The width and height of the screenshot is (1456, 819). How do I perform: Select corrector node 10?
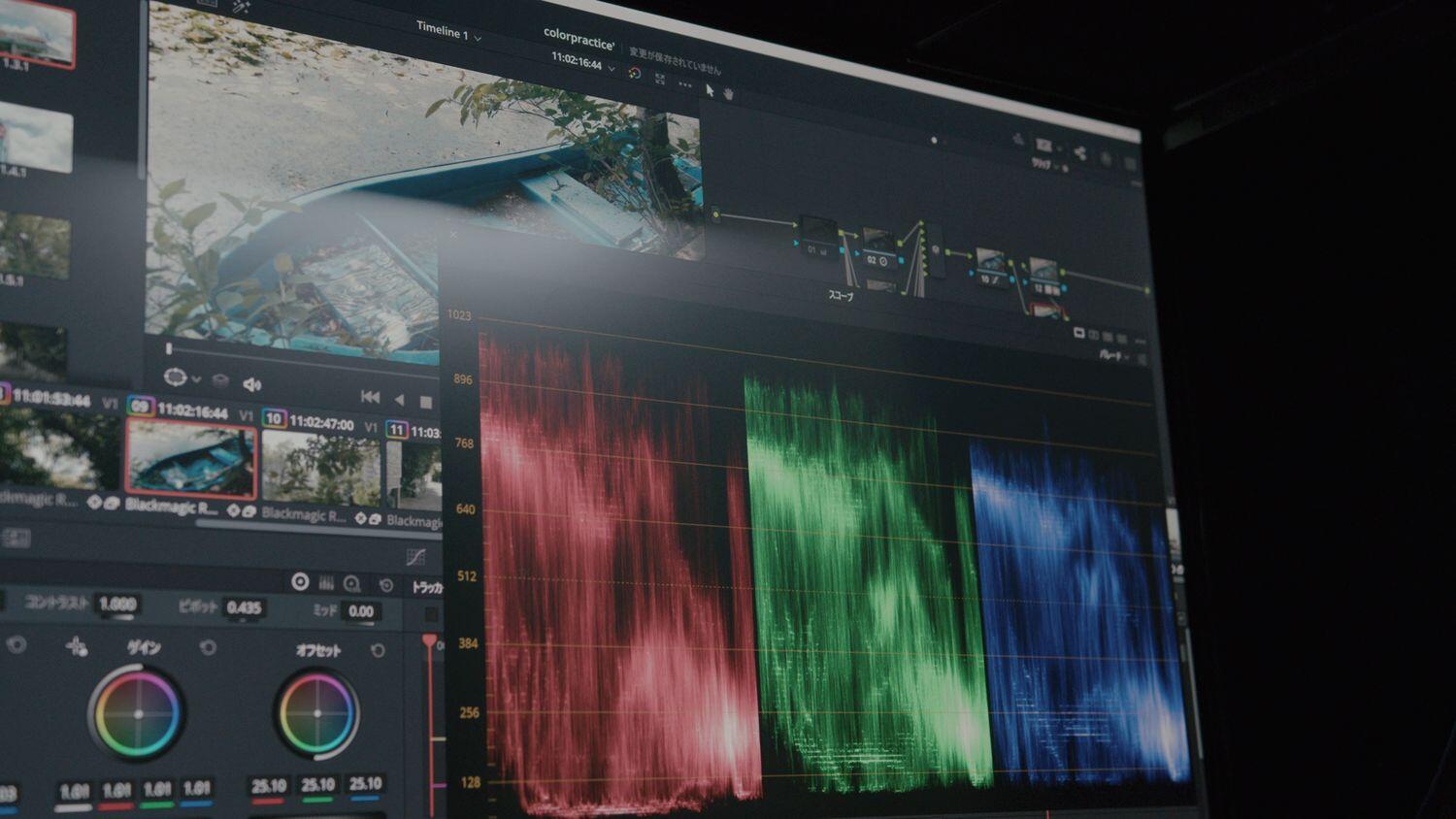click(x=990, y=266)
